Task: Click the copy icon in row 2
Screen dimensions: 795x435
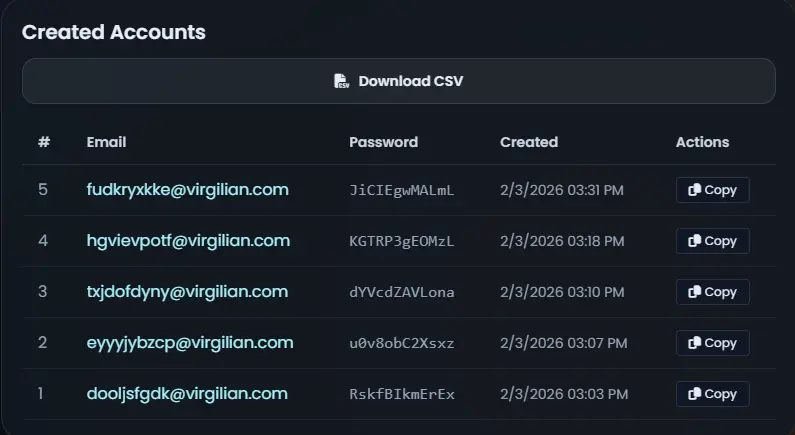Action: [694, 343]
